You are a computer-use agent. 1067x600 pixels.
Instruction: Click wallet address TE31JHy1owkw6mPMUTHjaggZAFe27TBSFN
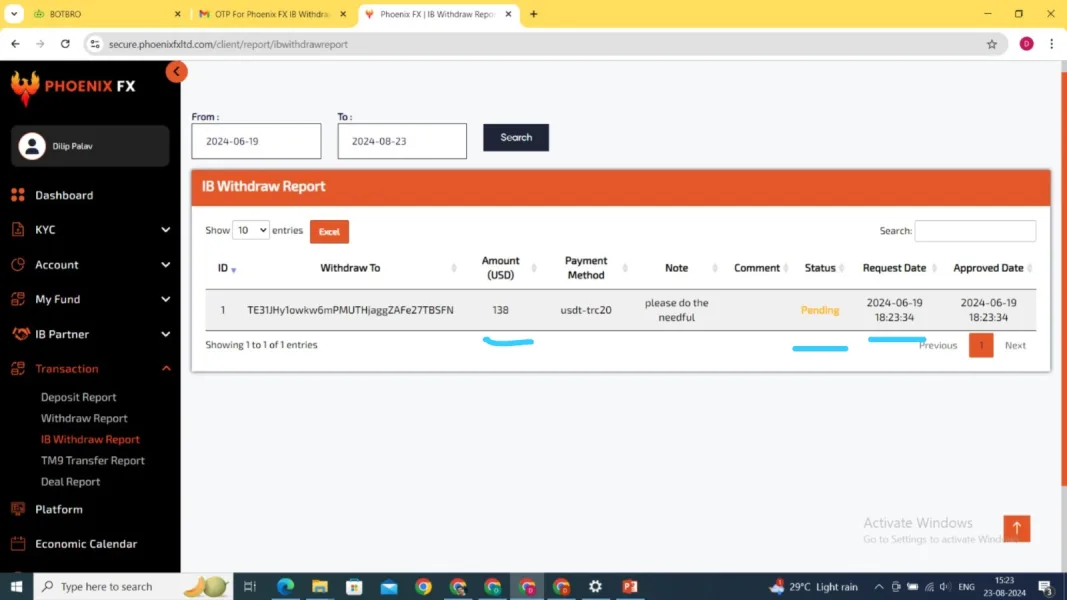350,310
